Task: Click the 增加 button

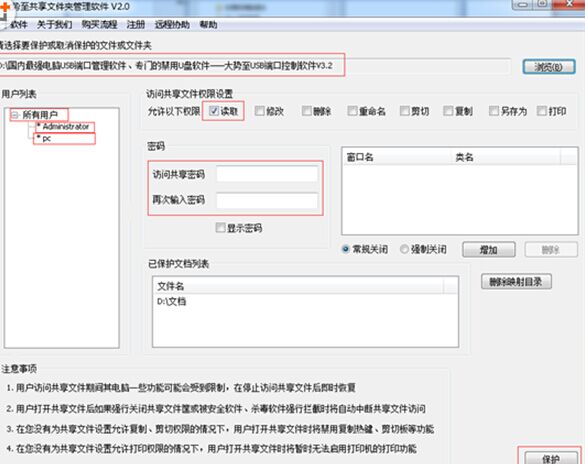Action: [489, 250]
